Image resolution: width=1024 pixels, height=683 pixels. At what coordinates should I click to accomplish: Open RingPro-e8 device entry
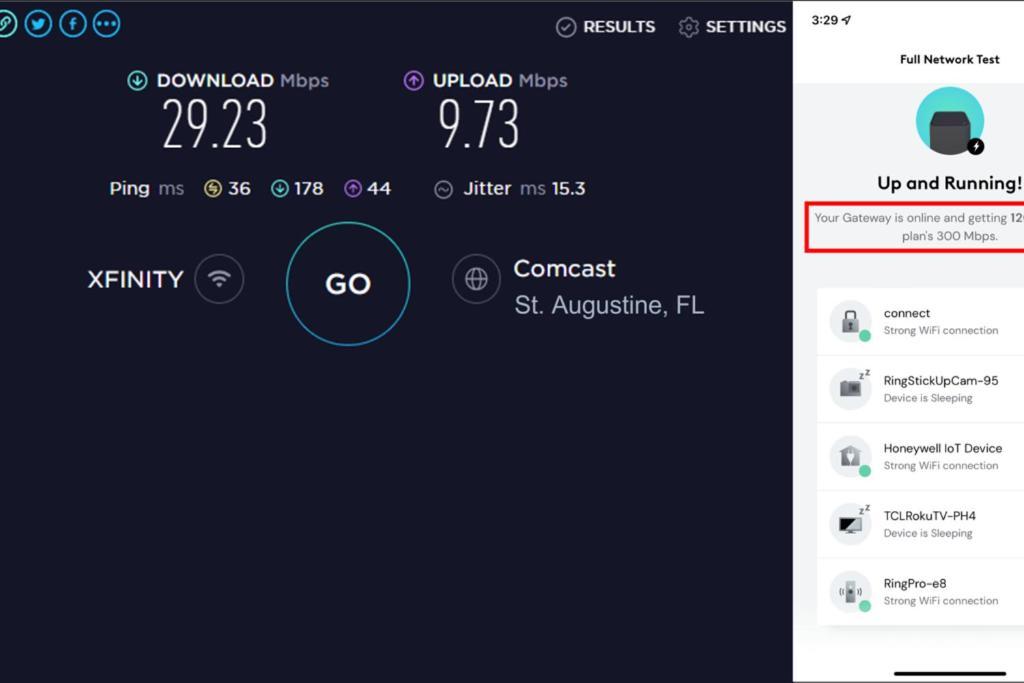(920, 592)
